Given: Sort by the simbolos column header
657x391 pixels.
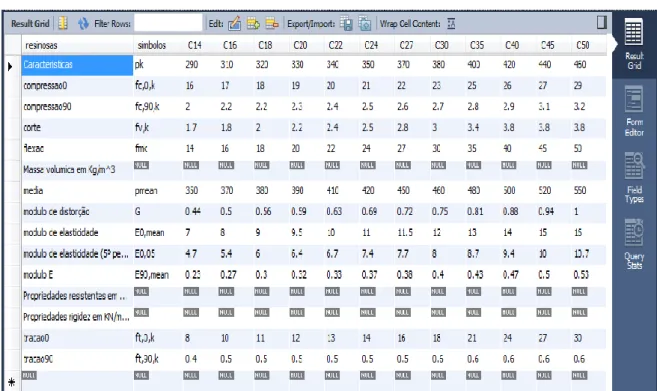Looking at the screenshot, I should tap(152, 45).
